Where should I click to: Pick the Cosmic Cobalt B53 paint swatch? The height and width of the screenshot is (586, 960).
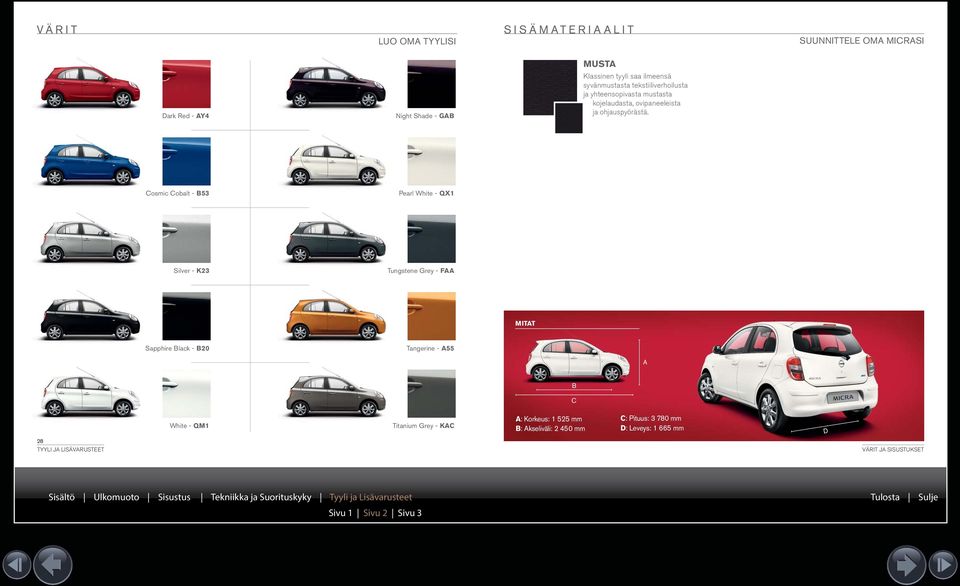coord(186,162)
